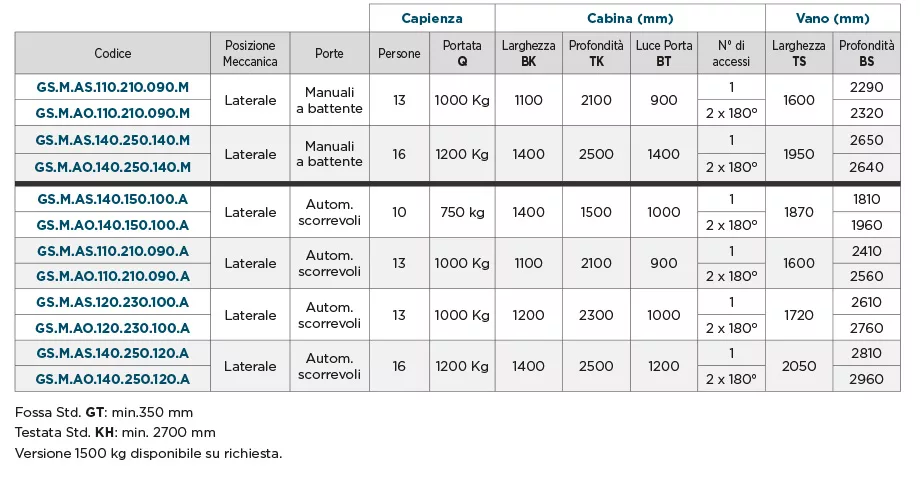Click the Posizione Meccanica column header

tap(250, 53)
